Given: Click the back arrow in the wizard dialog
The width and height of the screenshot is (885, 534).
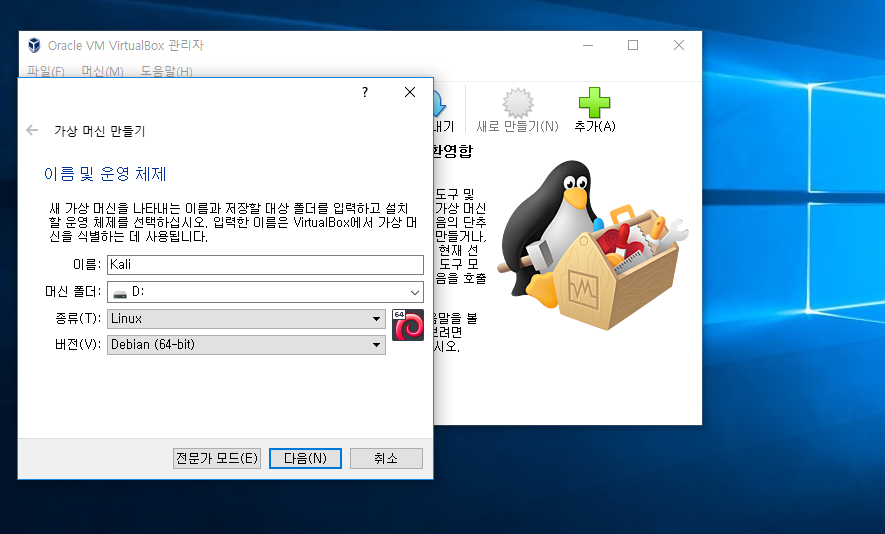Looking at the screenshot, I should (x=32, y=130).
